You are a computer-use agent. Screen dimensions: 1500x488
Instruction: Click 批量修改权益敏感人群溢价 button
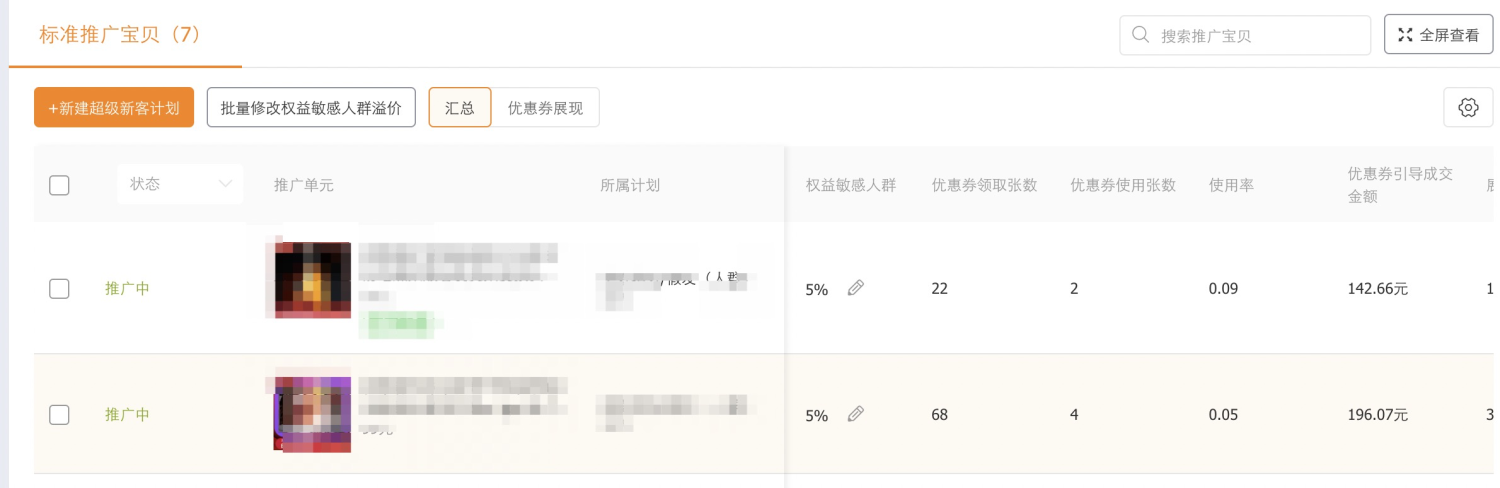click(x=311, y=107)
